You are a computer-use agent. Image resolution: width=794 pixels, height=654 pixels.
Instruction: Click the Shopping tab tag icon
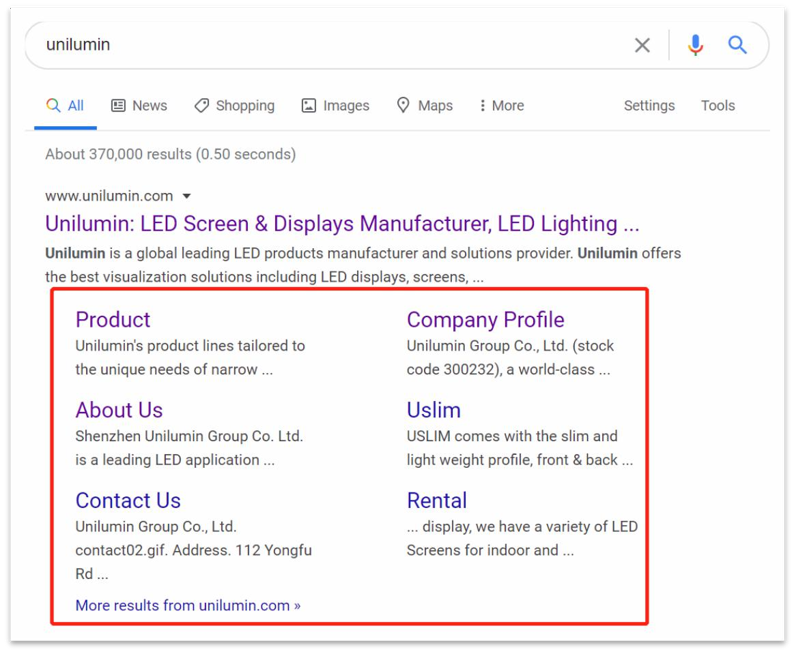(x=202, y=105)
